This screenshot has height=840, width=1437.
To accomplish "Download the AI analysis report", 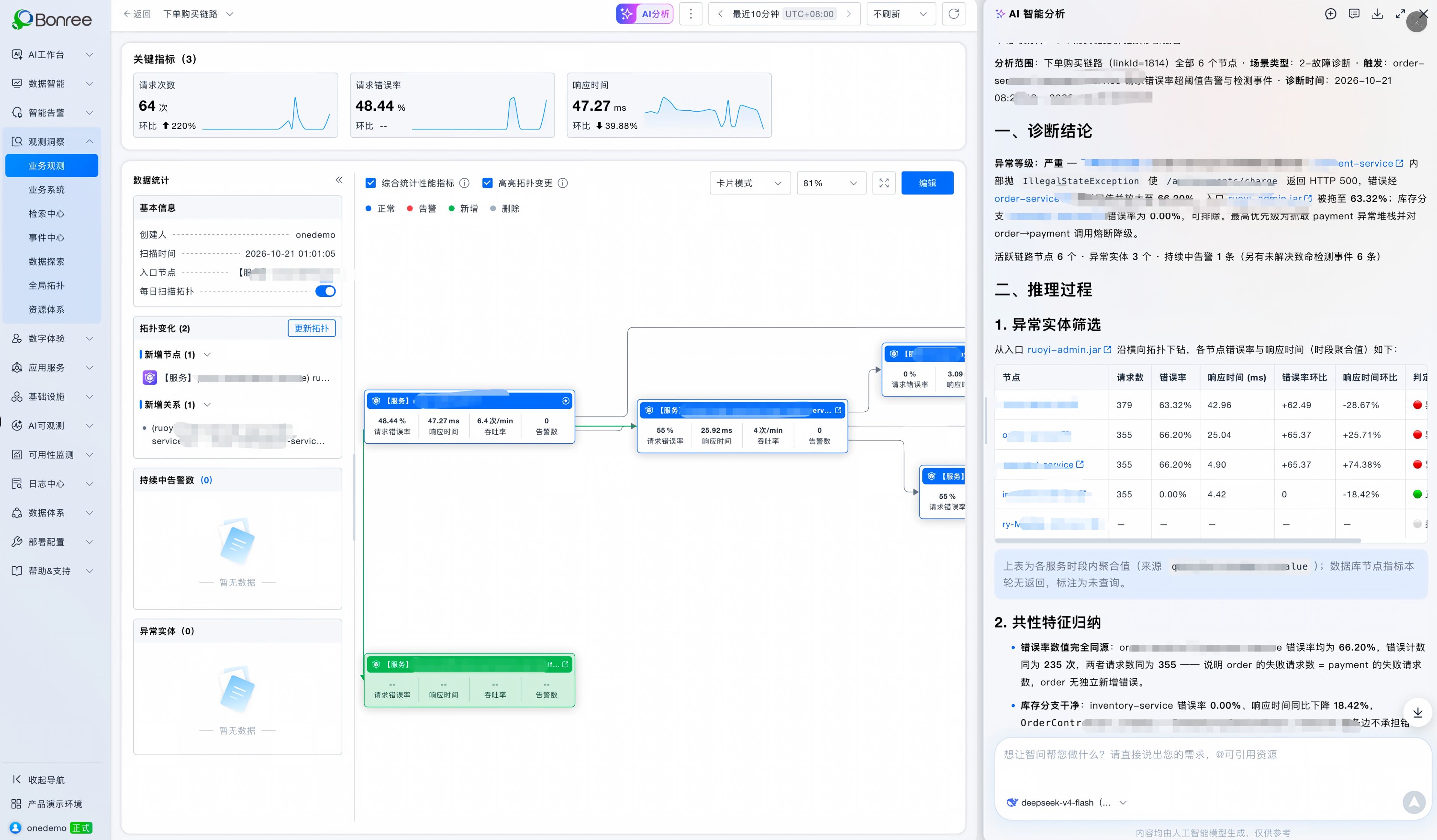I will click(1377, 14).
